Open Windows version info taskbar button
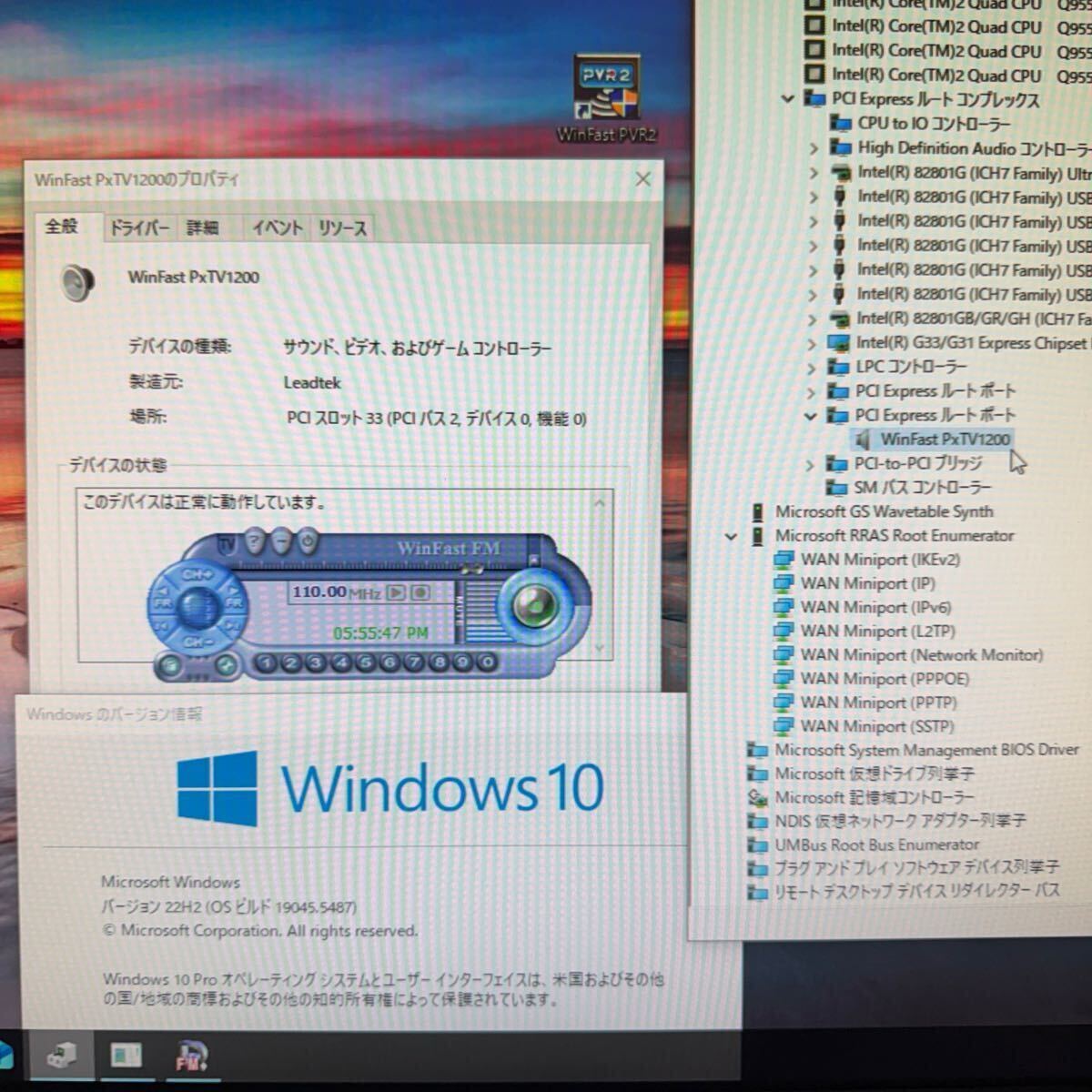 (126, 1056)
